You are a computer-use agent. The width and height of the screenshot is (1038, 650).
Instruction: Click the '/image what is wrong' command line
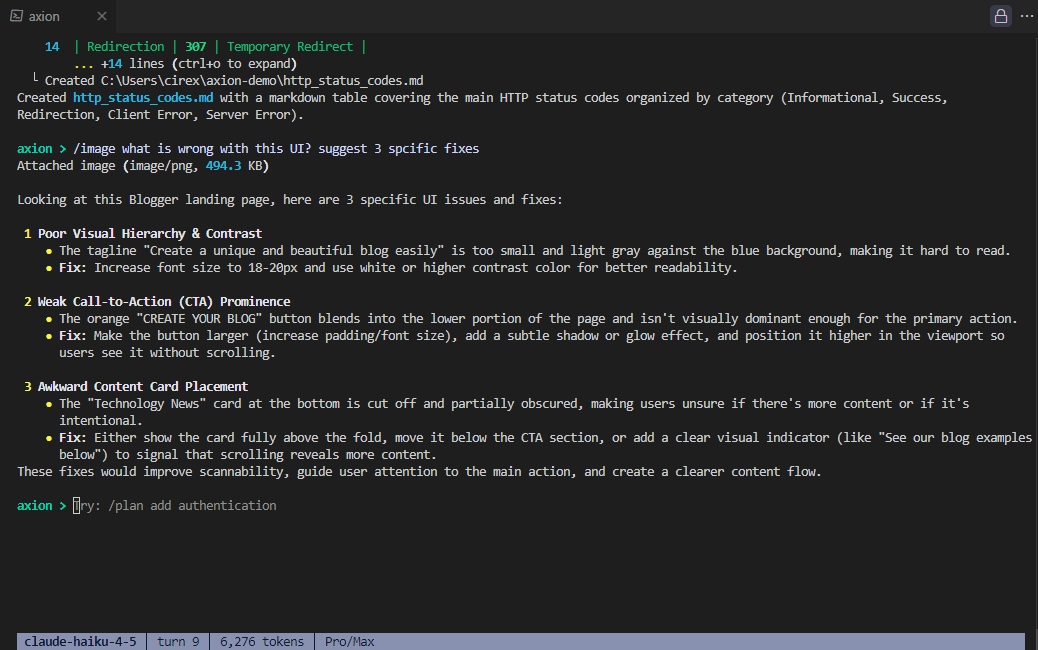click(x=276, y=149)
